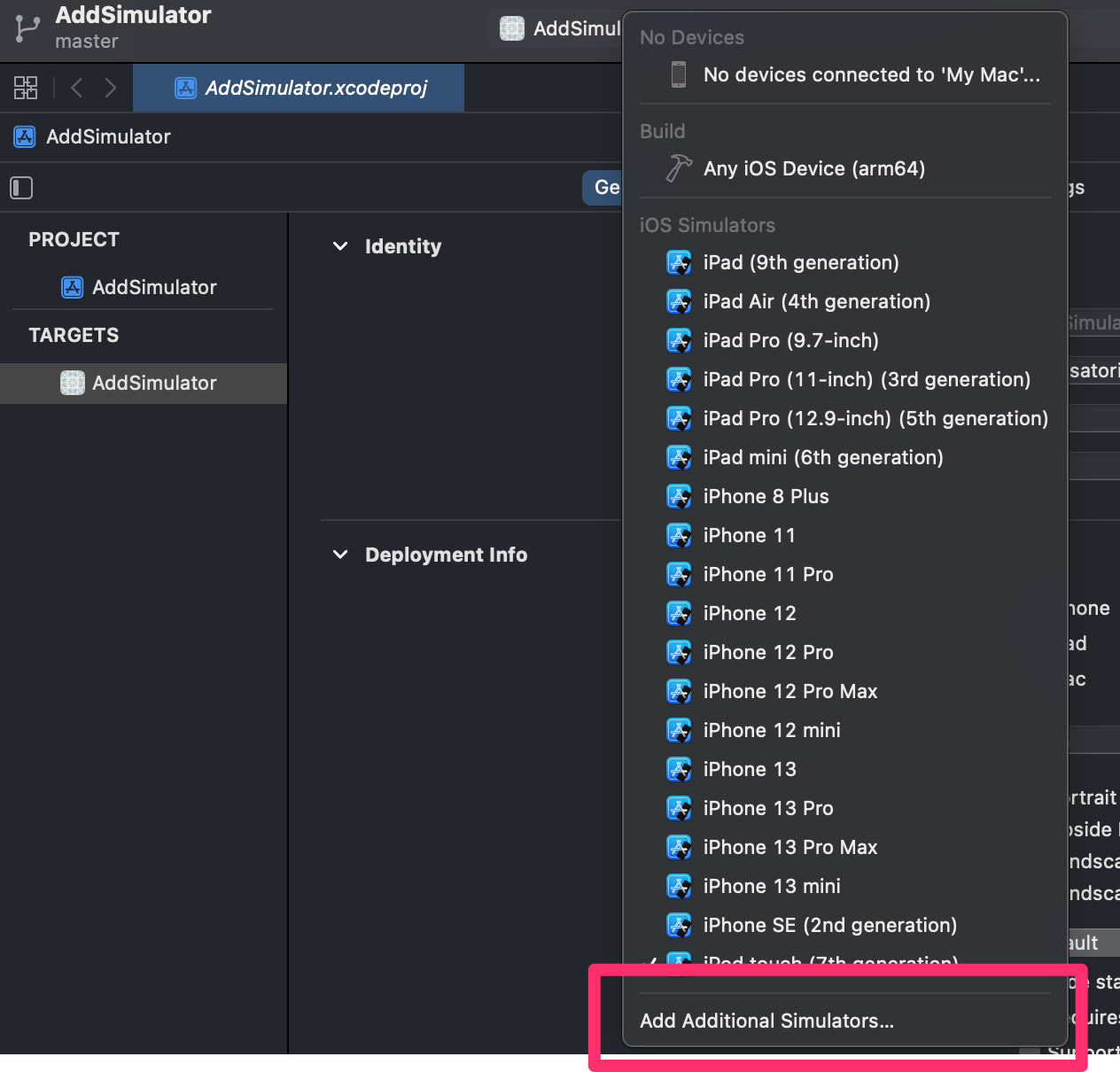Collapse the Identity section
This screenshot has height=1072, width=1120.
[340, 246]
